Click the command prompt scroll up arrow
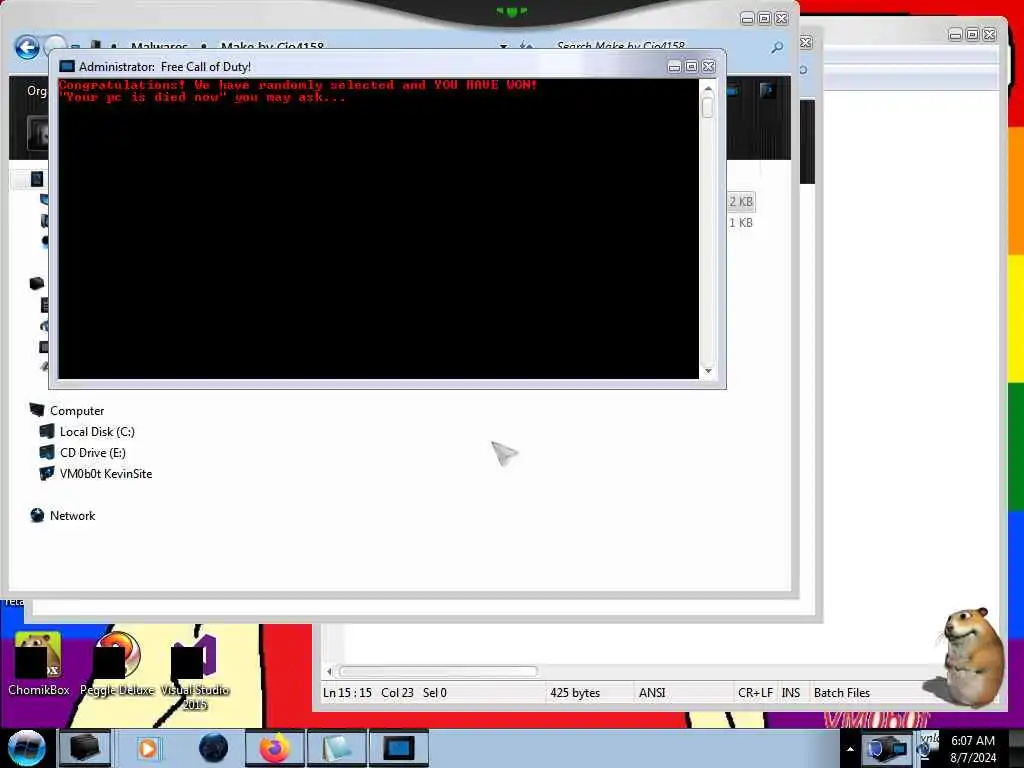The width and height of the screenshot is (1024, 768). tap(708, 88)
